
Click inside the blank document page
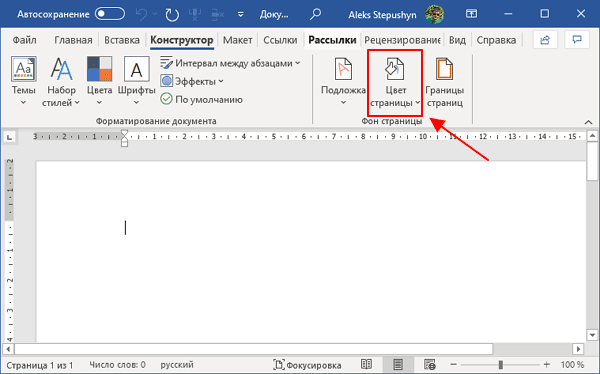click(311, 252)
